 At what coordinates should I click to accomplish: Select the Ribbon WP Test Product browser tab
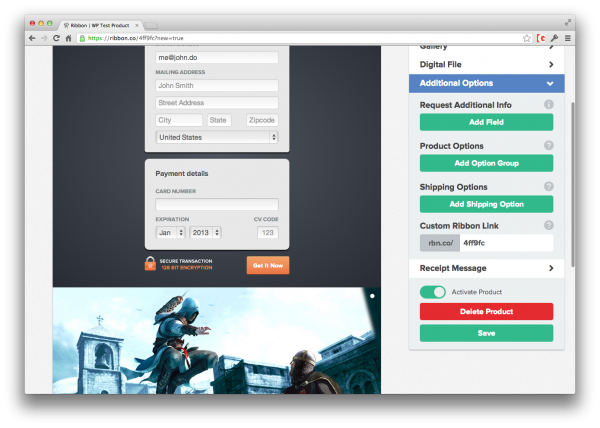pyautogui.click(x=100, y=25)
